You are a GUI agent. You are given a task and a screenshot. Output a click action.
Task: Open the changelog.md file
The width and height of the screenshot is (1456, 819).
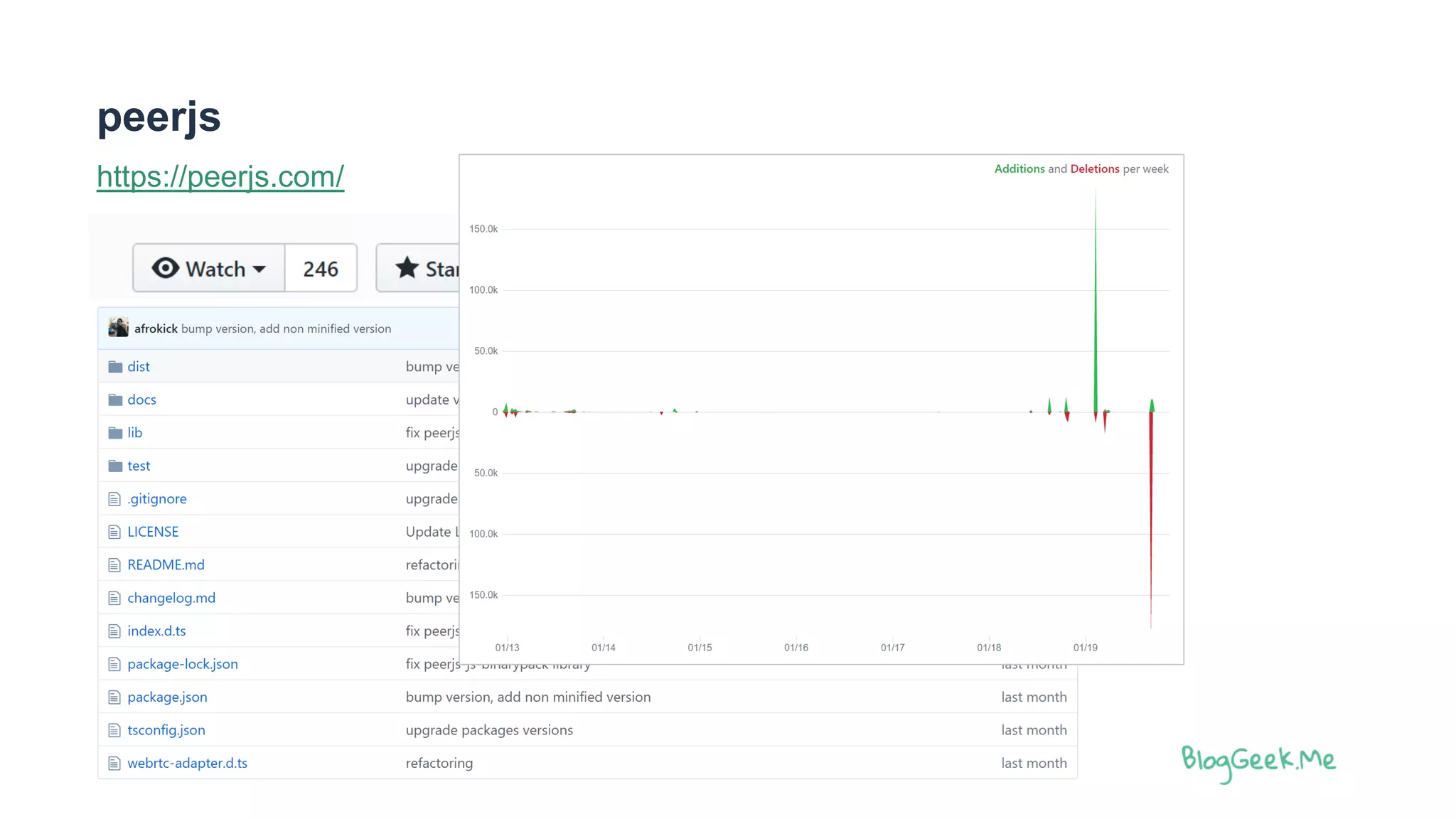171,598
